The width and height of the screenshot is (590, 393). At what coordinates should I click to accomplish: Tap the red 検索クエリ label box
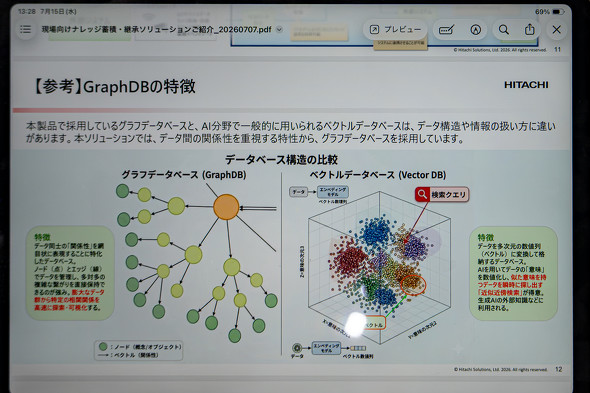click(442, 194)
